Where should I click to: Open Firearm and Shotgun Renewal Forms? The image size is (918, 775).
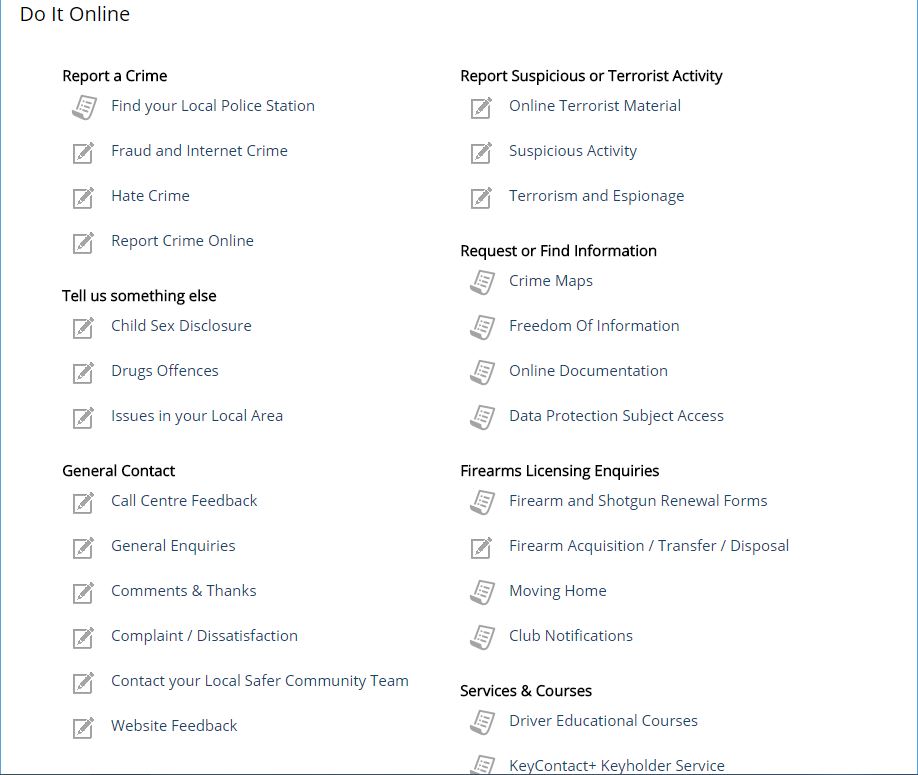[x=638, y=500]
